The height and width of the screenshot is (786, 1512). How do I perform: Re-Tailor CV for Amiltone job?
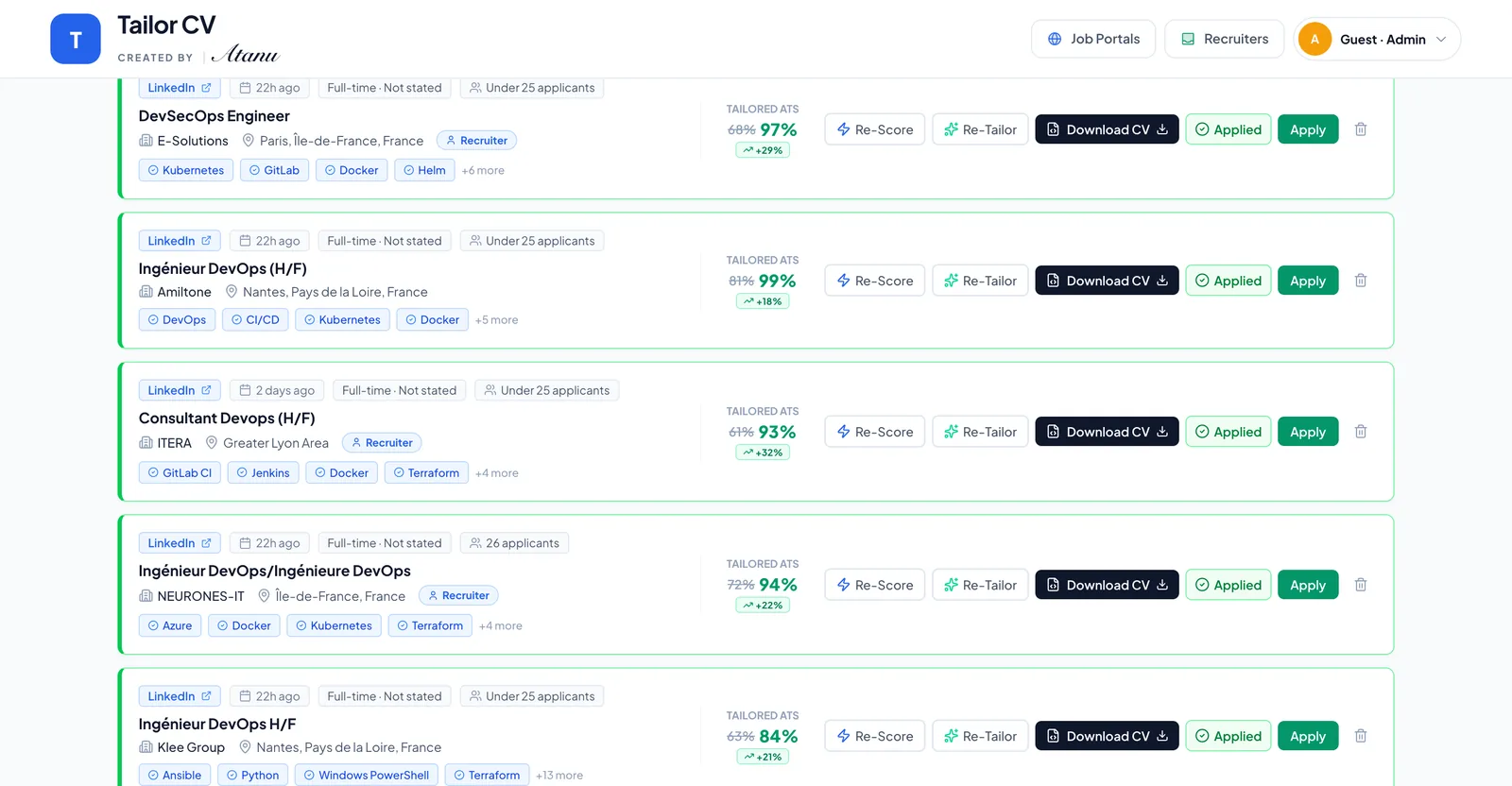(x=980, y=281)
